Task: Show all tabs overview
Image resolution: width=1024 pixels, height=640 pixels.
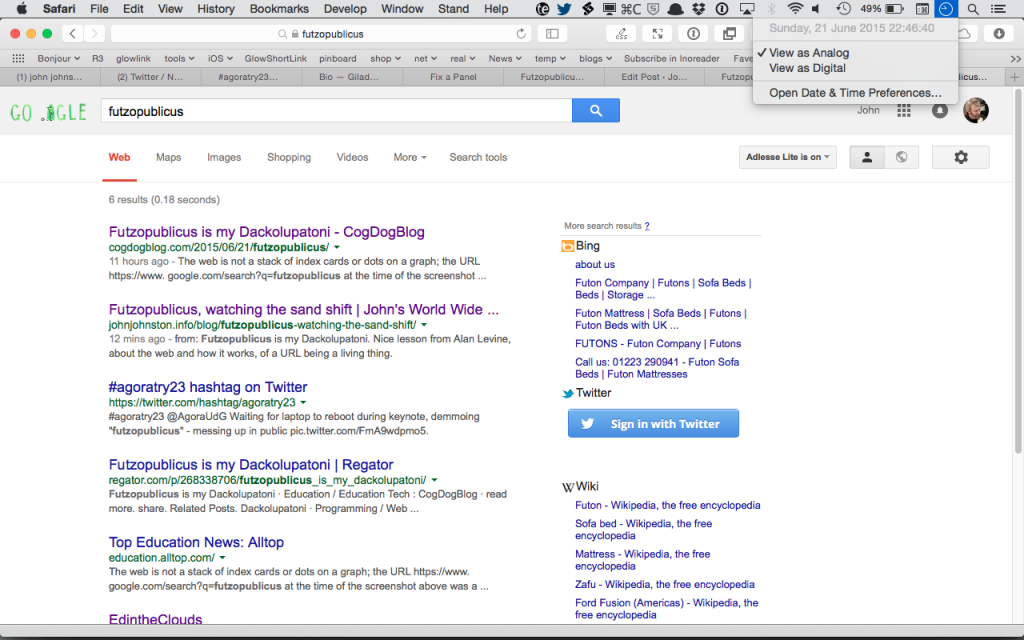Action: click(x=729, y=33)
